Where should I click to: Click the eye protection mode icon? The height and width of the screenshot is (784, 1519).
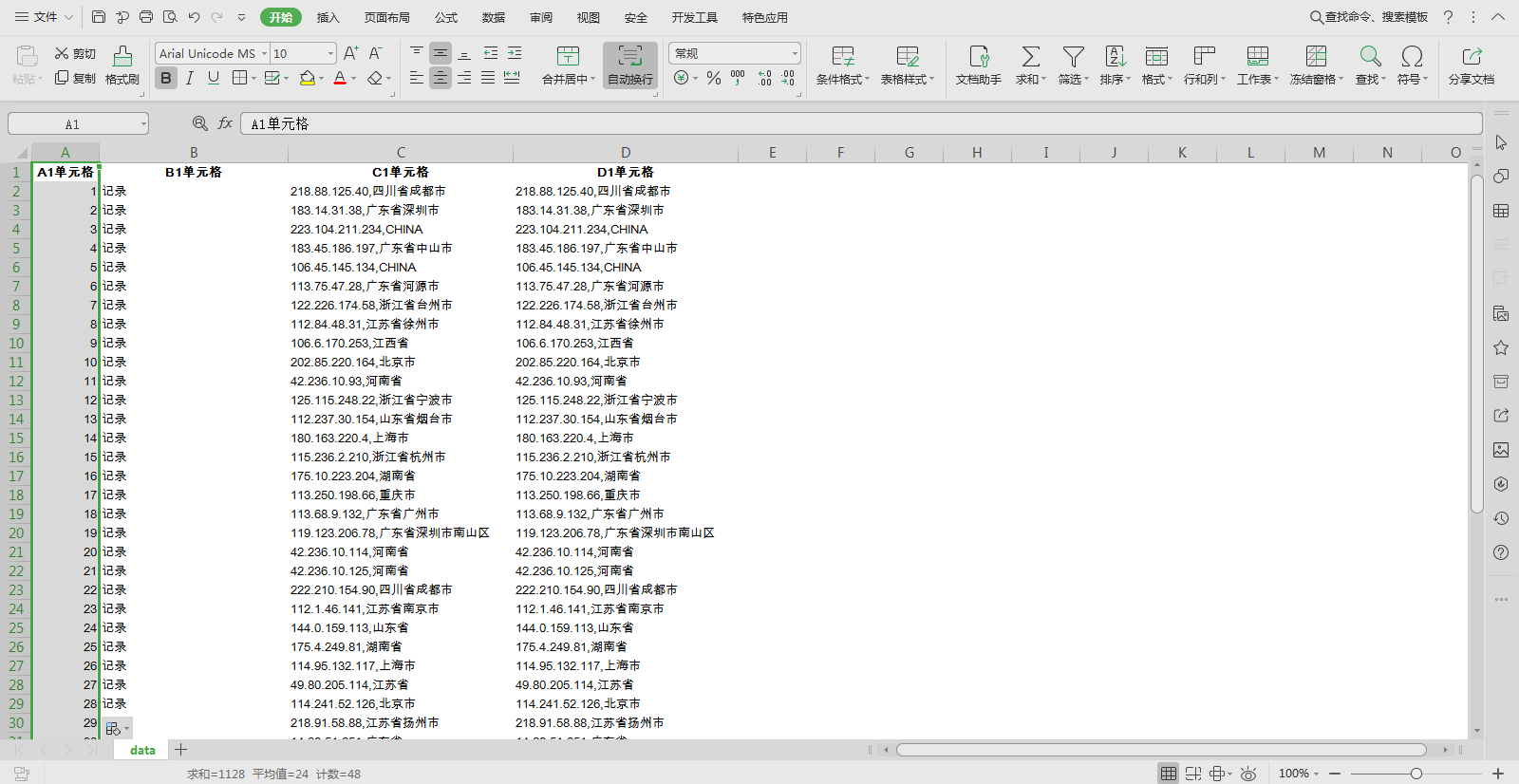pyautogui.click(x=1248, y=774)
